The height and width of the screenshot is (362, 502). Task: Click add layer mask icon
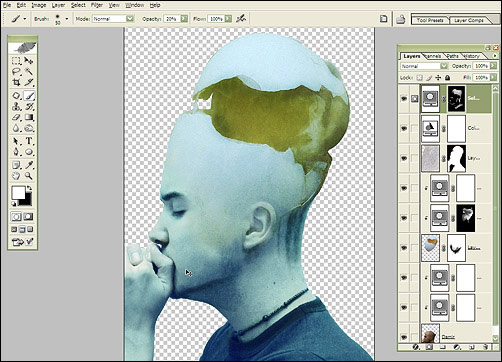point(429,347)
